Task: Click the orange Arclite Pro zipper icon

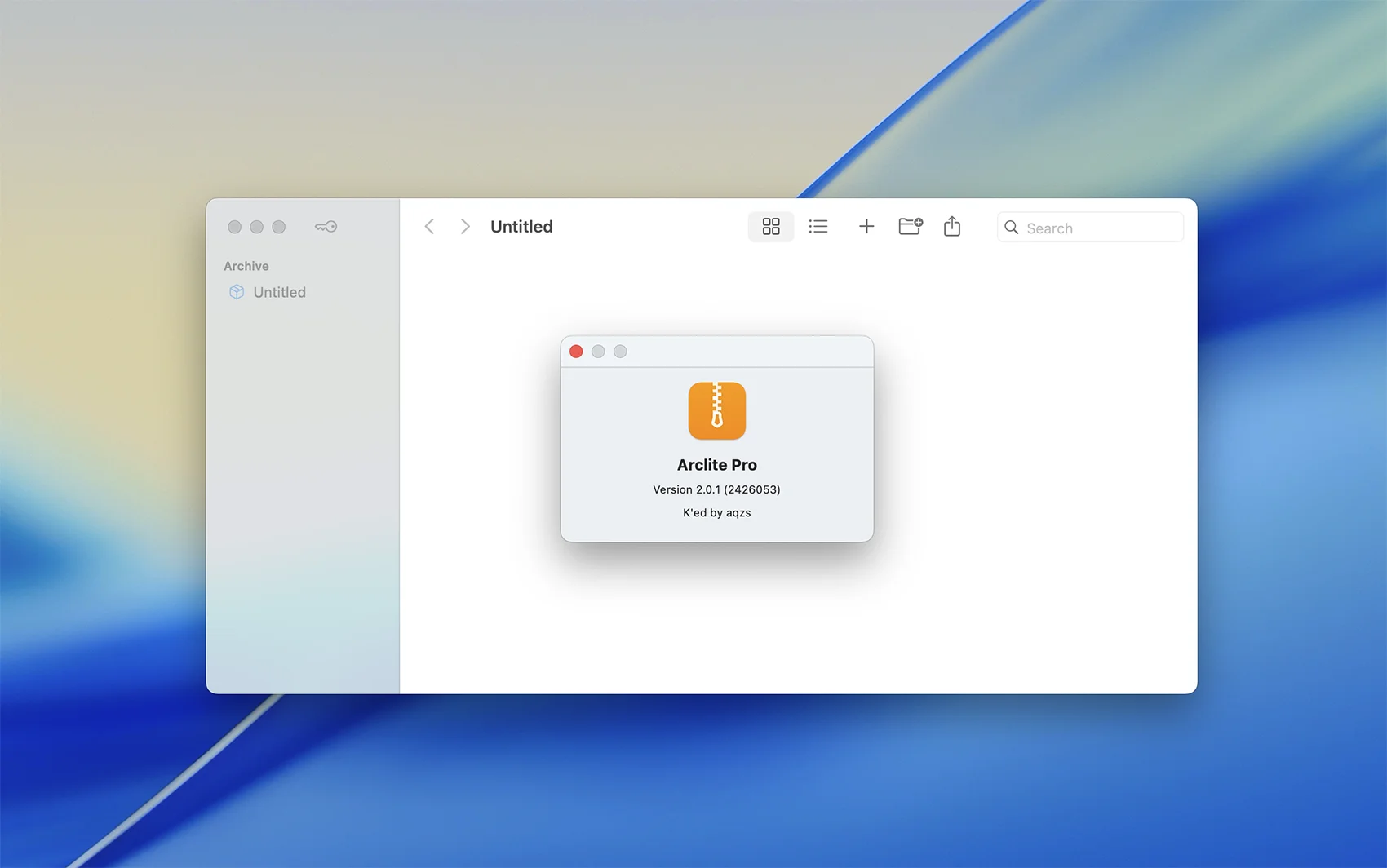Action: [x=716, y=410]
